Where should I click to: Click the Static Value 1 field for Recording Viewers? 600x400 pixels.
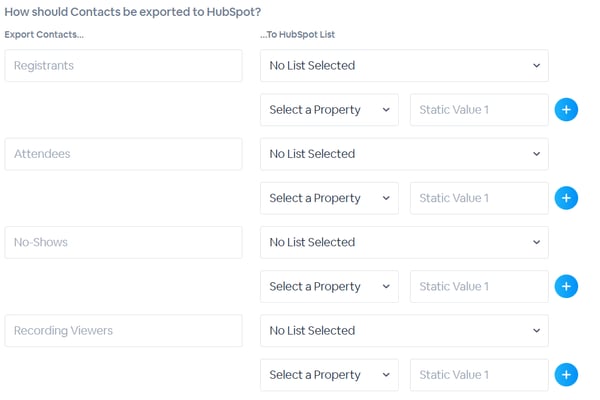pyautogui.click(x=479, y=375)
